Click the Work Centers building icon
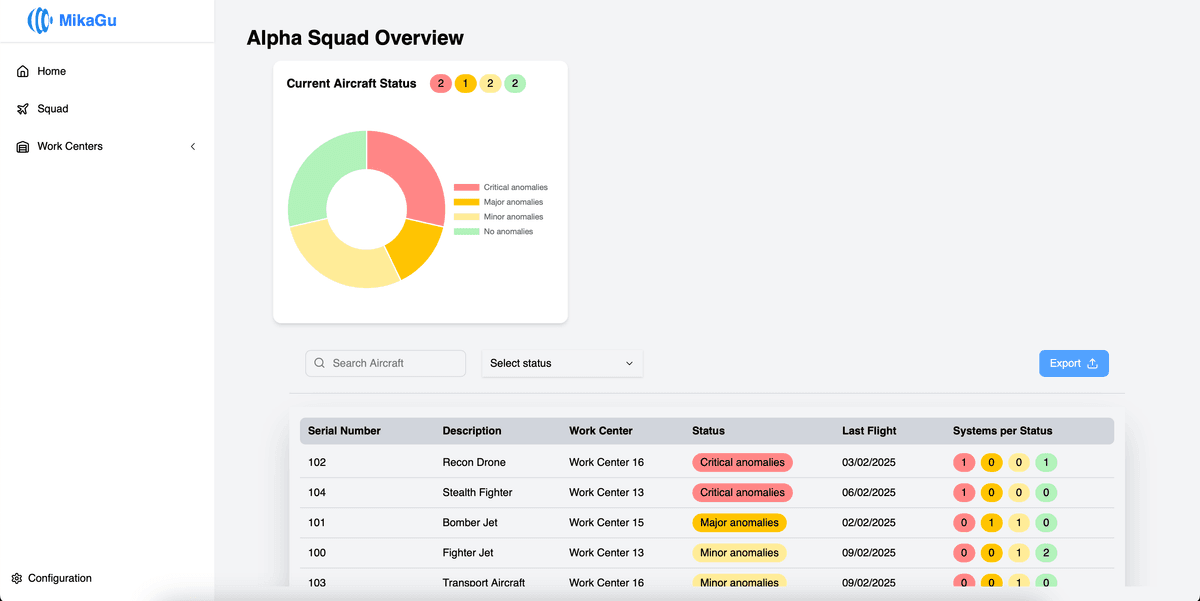The height and width of the screenshot is (601, 1200). [23, 147]
